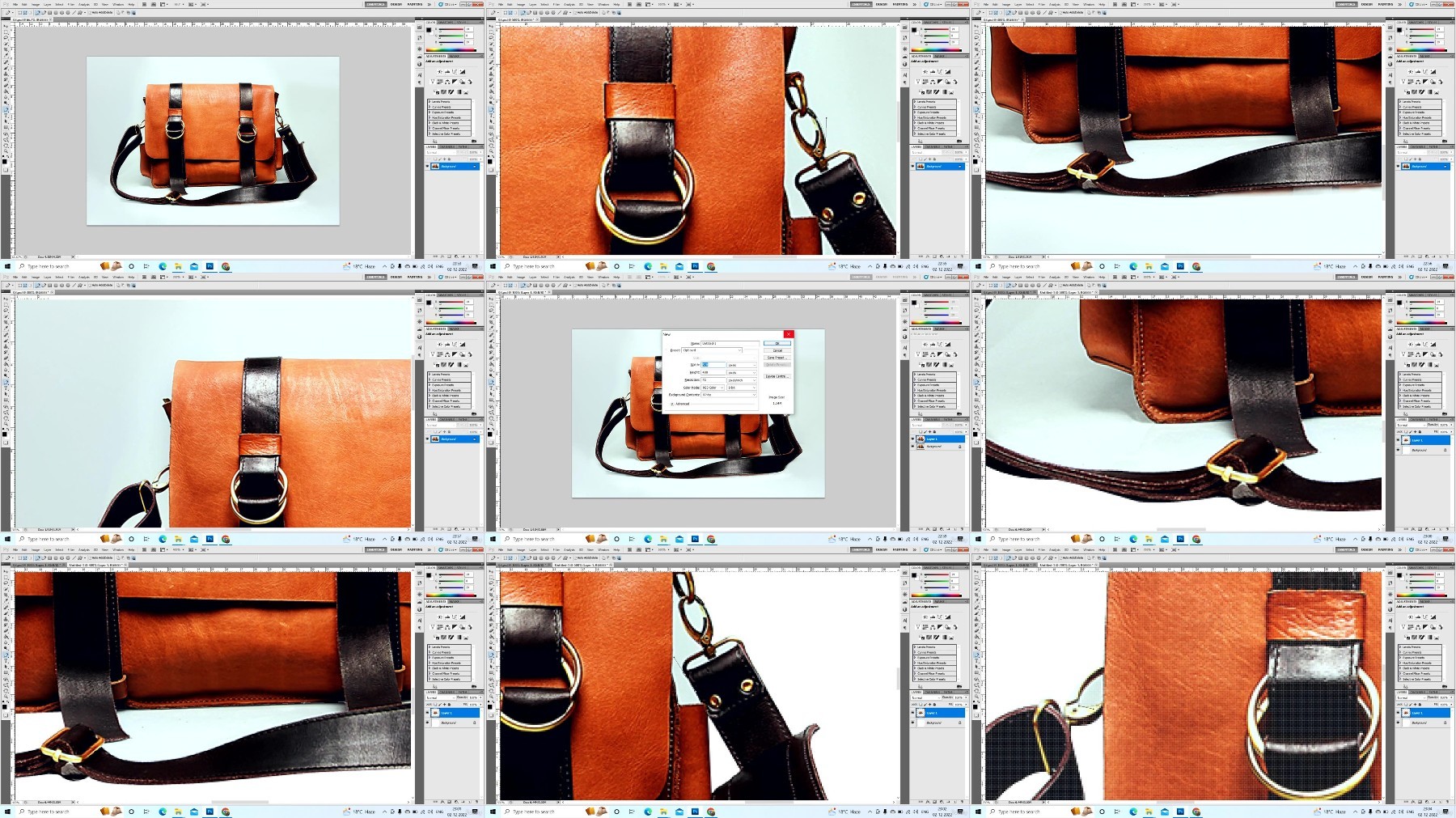Add Gradient Map adjustment in bottom-right screenshot
Image resolution: width=1456 pixels, height=818 pixels.
[1429, 637]
